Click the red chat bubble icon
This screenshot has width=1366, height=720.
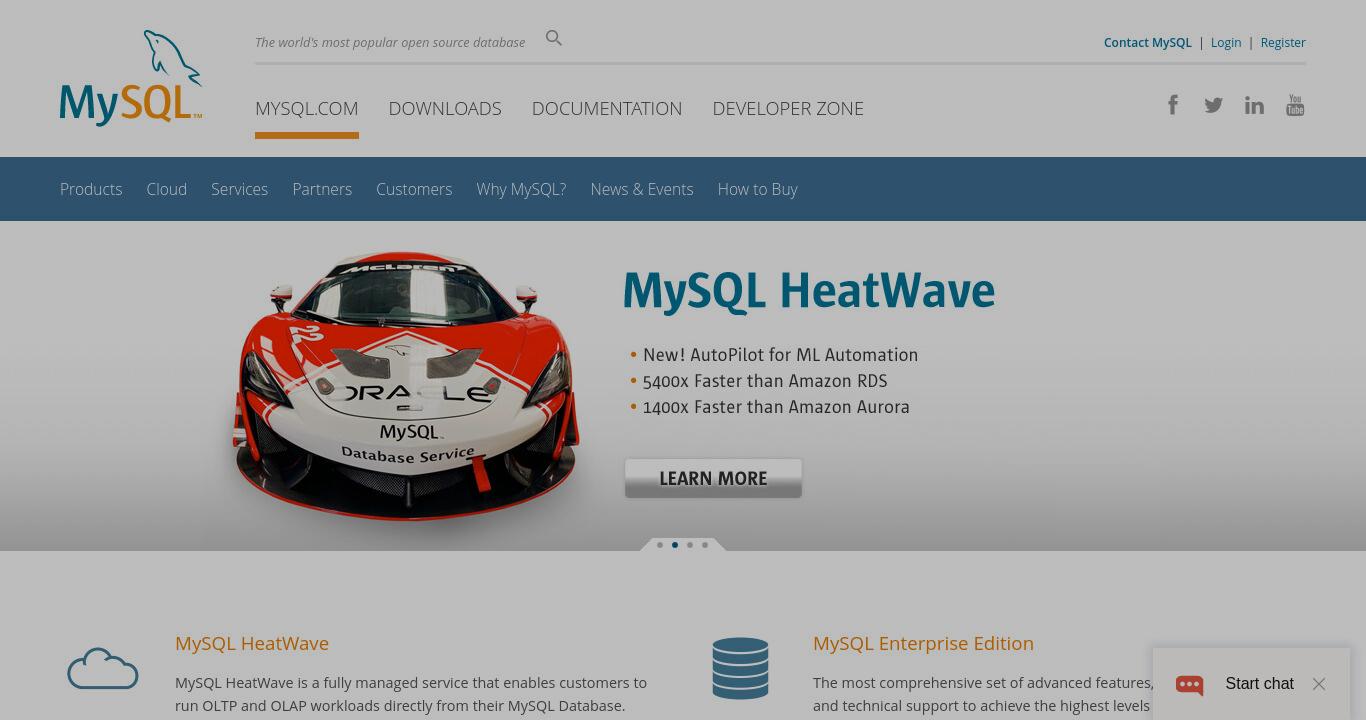click(x=1189, y=684)
